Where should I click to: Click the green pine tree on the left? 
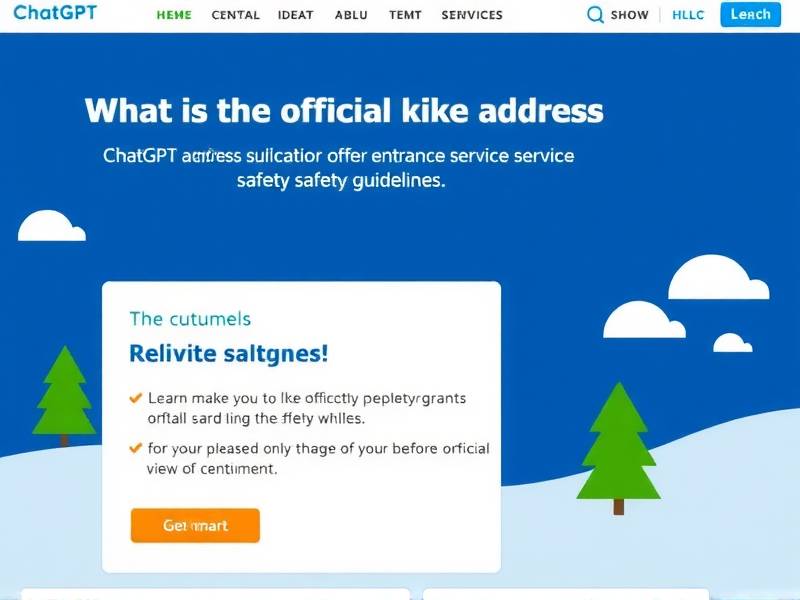(x=64, y=395)
